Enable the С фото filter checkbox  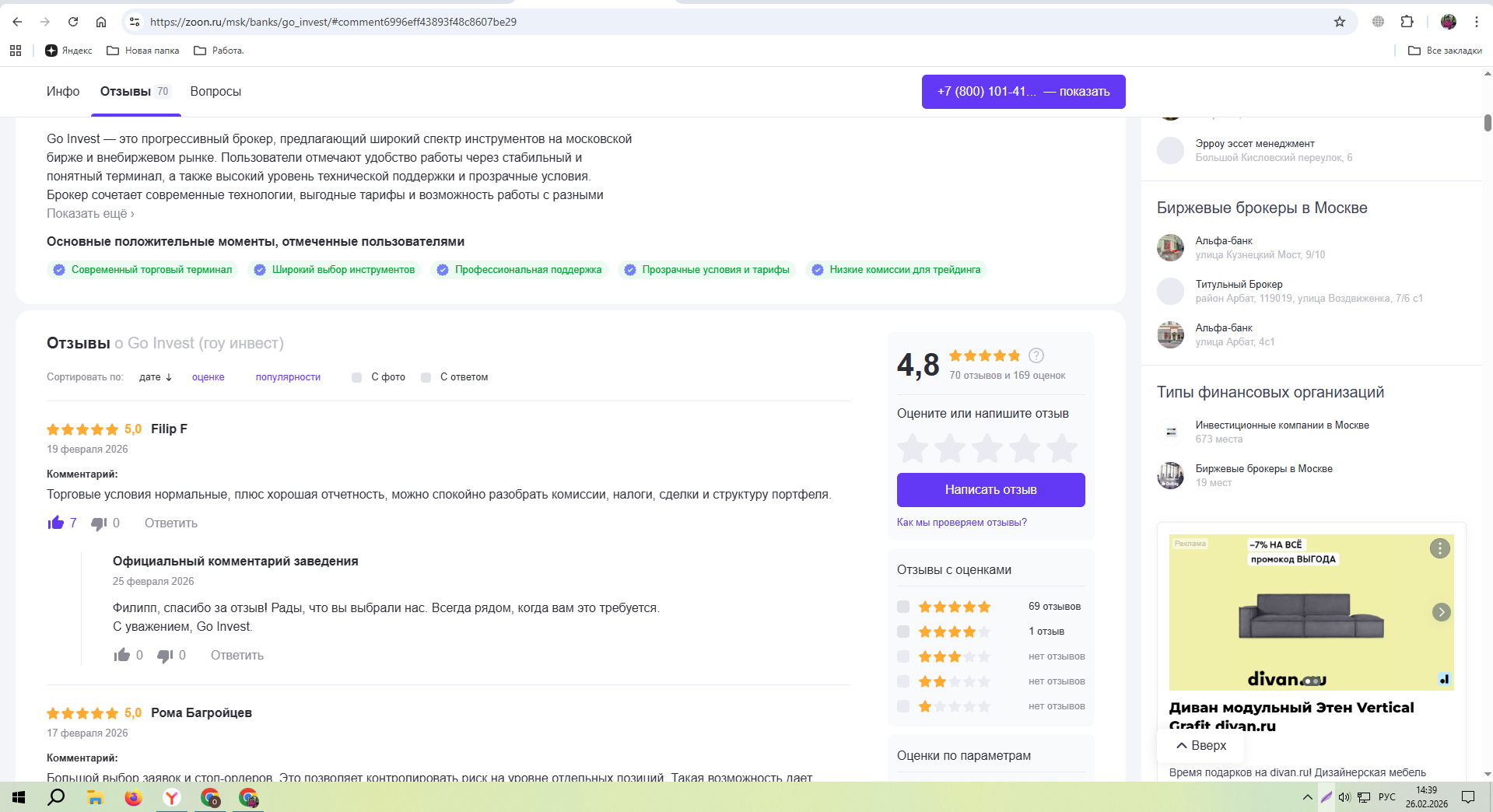coord(356,377)
